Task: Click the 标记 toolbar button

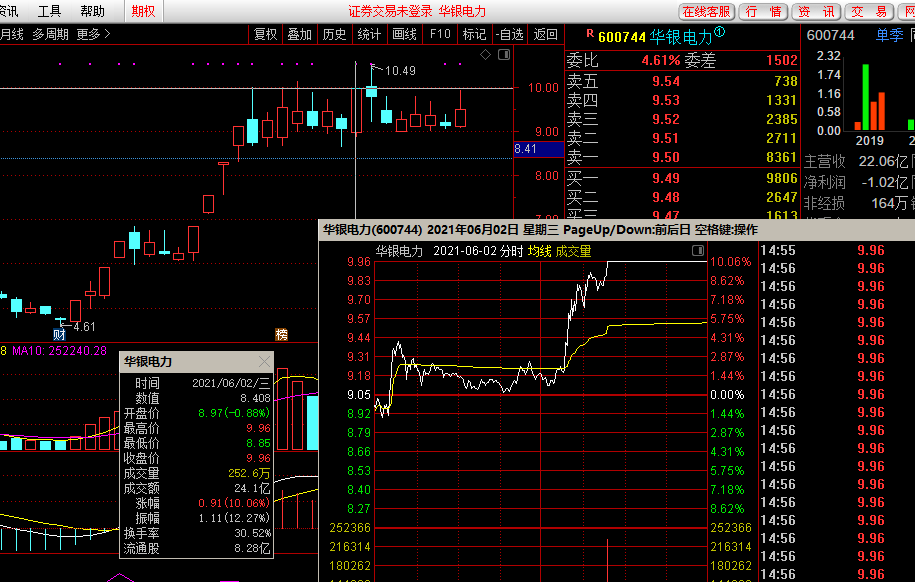Action: coord(474,34)
